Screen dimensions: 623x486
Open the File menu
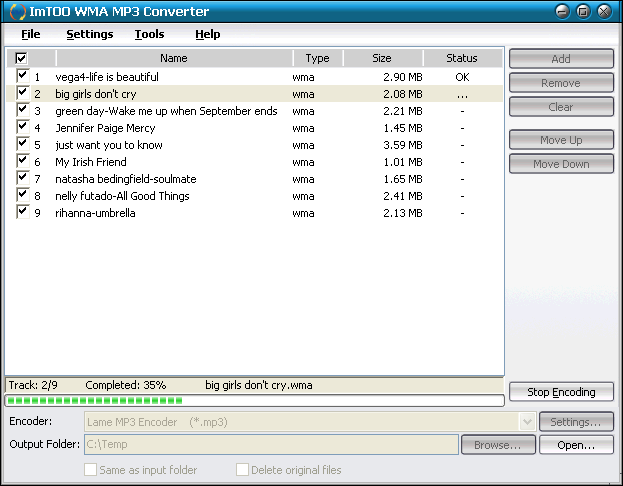(x=31, y=34)
